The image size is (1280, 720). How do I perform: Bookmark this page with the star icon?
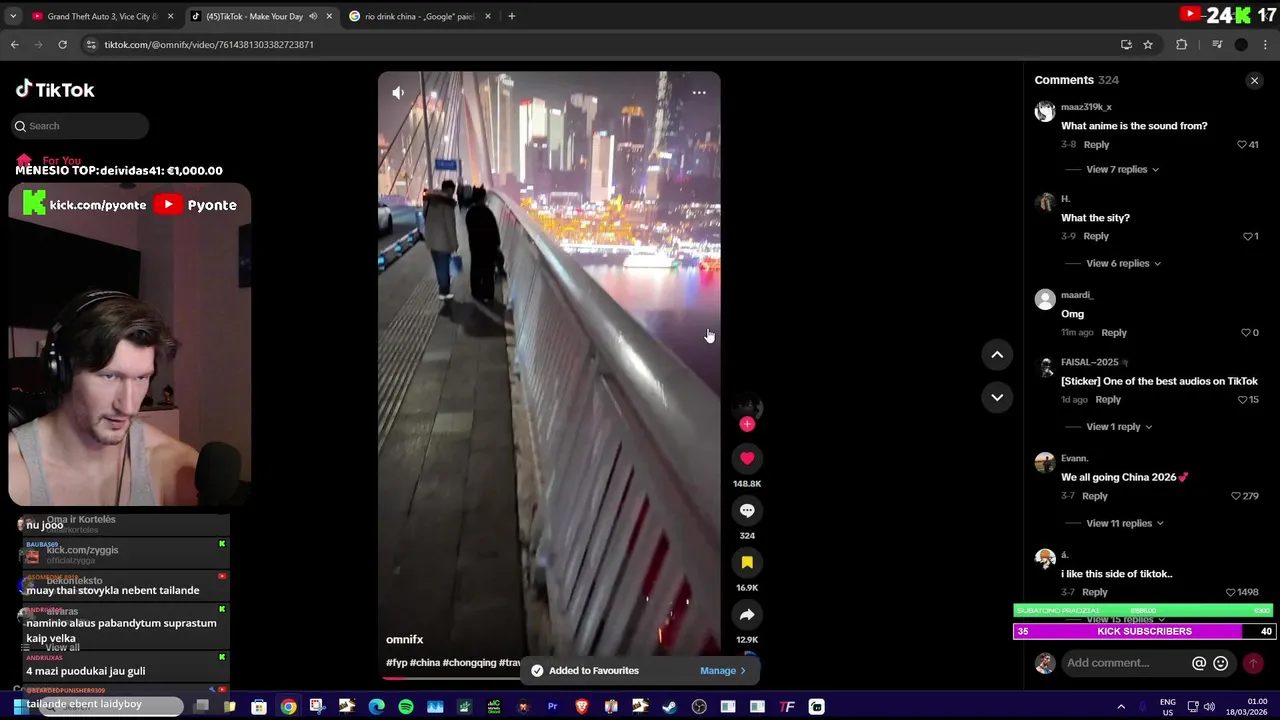(x=1148, y=44)
